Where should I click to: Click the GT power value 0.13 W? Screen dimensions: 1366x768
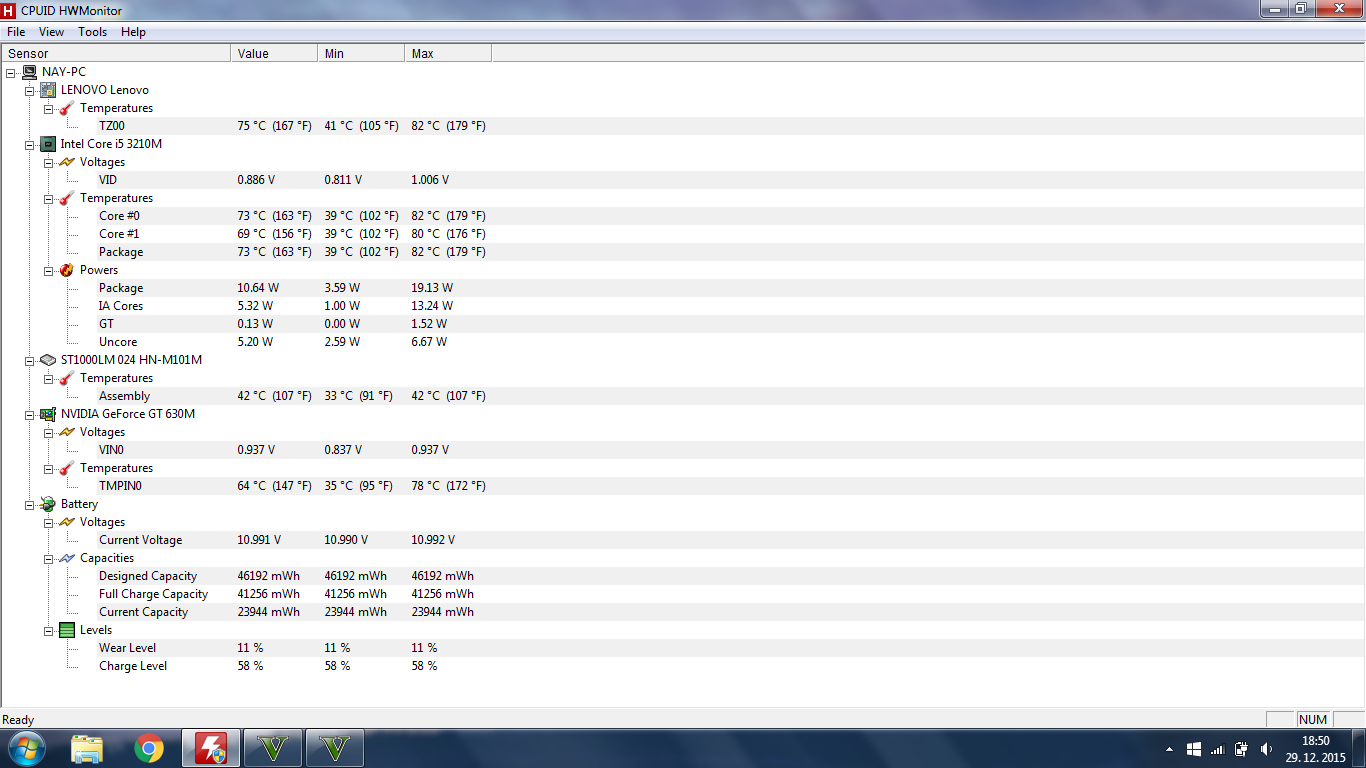click(x=255, y=324)
